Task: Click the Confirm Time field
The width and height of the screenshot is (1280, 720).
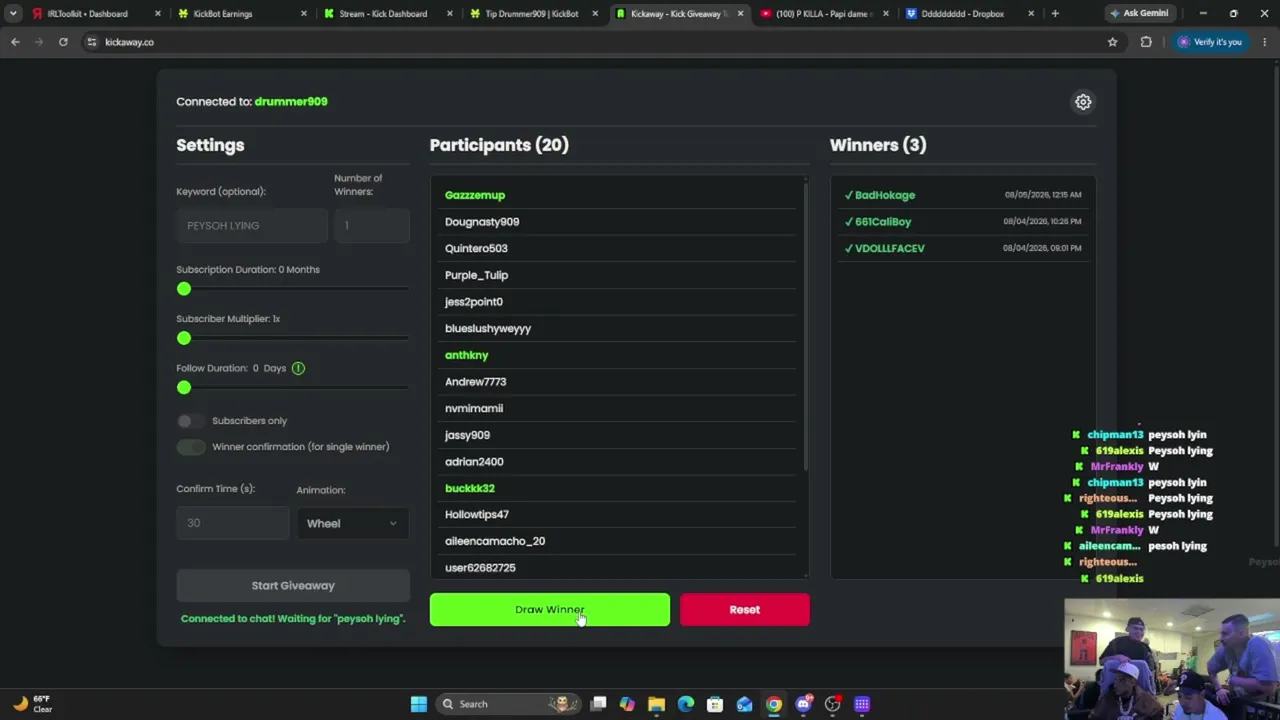Action: click(232, 523)
